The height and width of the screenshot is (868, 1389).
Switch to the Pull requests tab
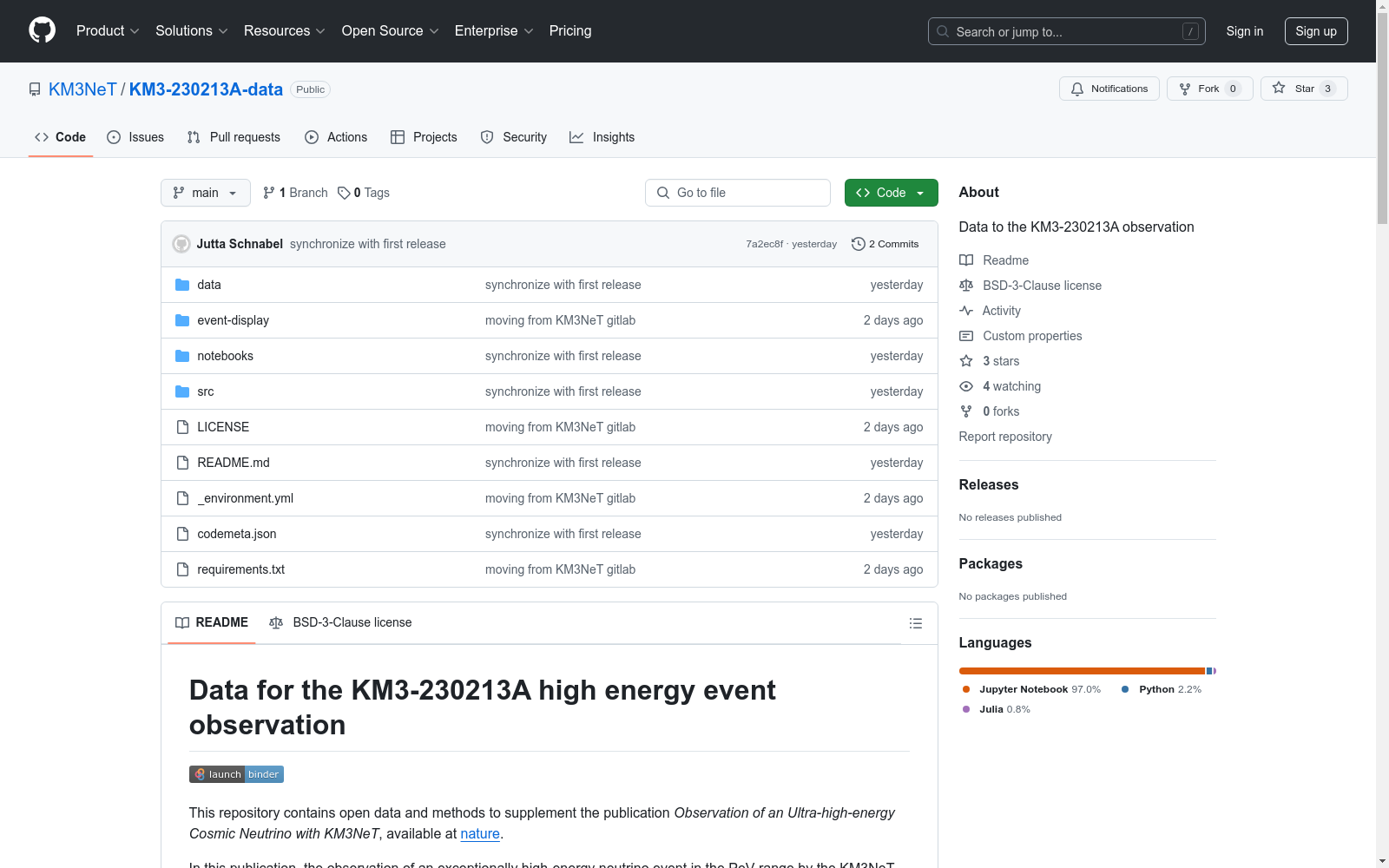[x=234, y=137]
